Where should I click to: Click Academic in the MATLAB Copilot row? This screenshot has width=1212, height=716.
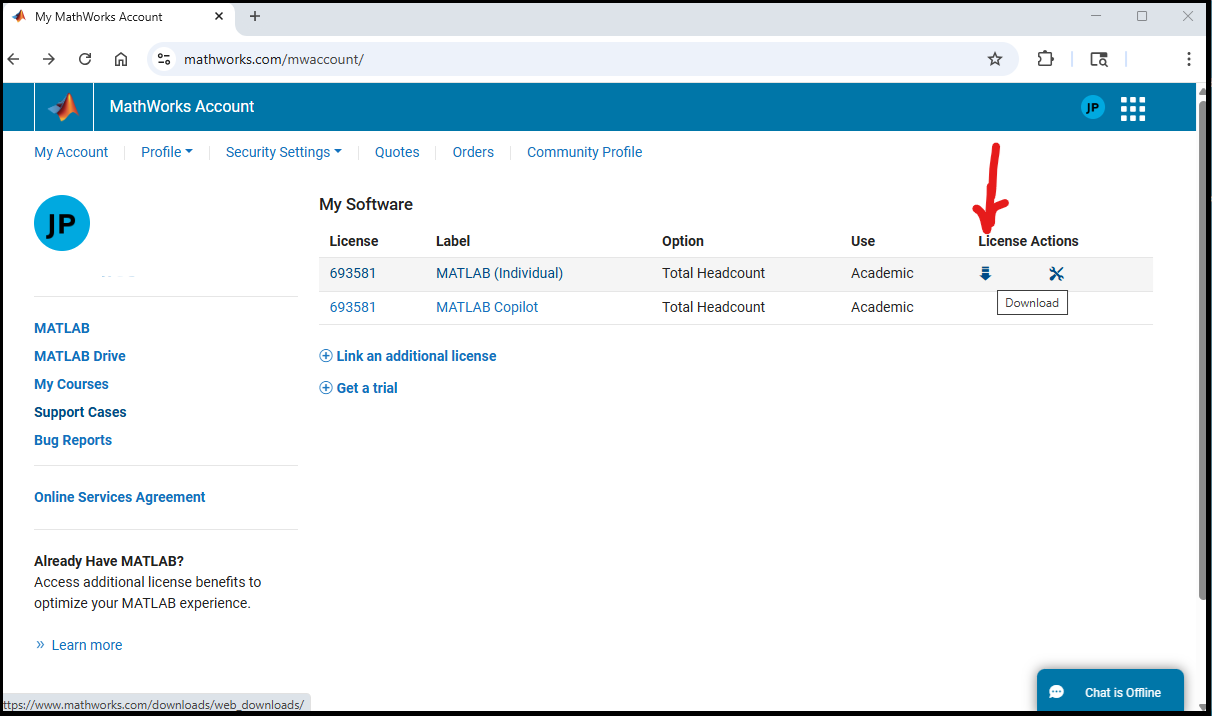point(882,307)
